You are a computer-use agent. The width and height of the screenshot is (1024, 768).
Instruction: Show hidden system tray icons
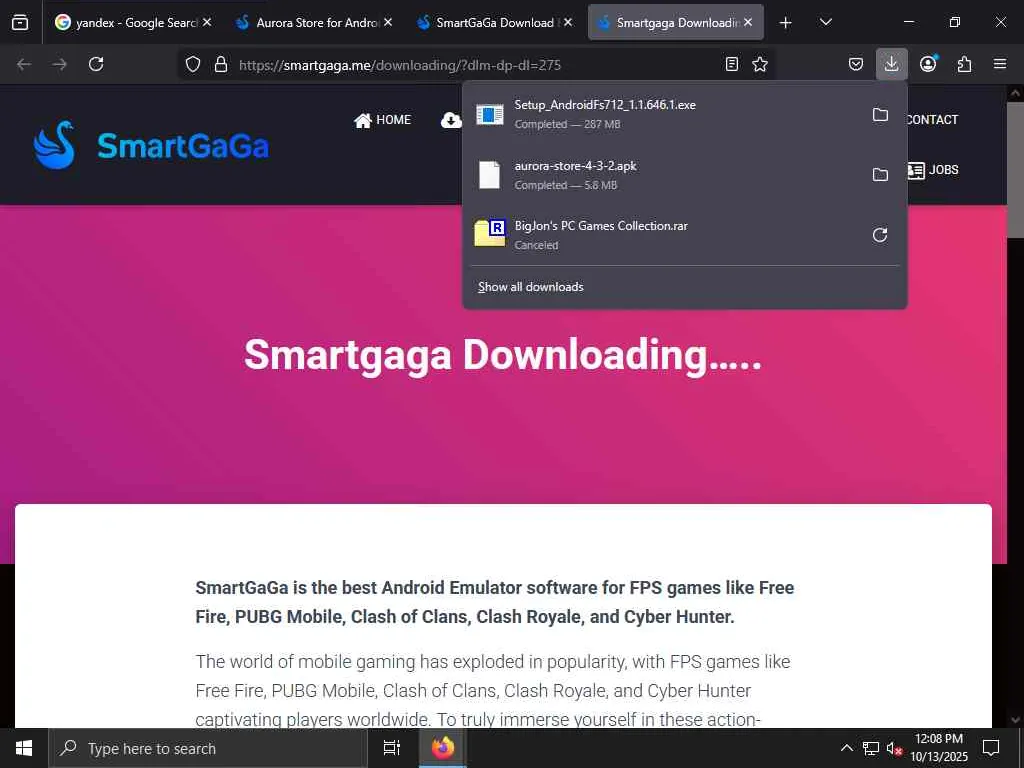[x=846, y=748]
